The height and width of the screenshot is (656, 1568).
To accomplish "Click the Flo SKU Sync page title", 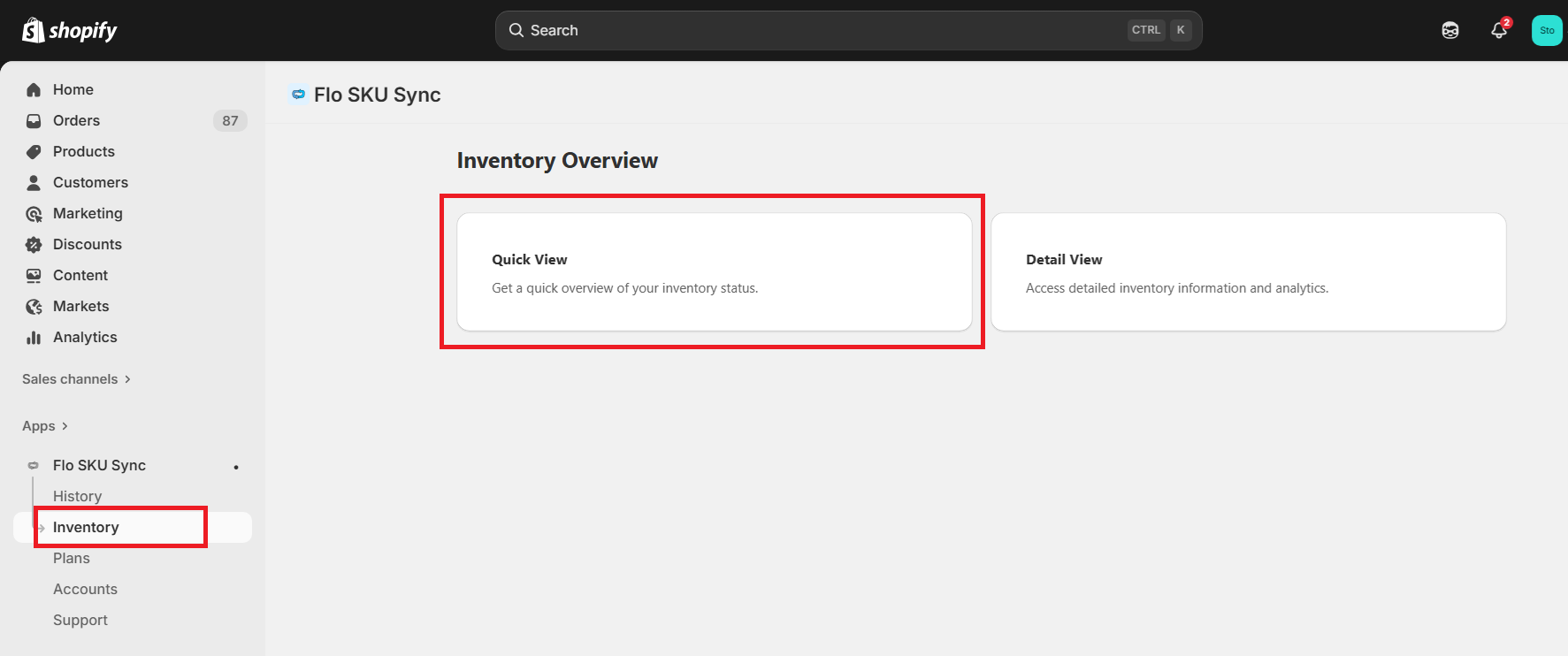I will click(378, 95).
